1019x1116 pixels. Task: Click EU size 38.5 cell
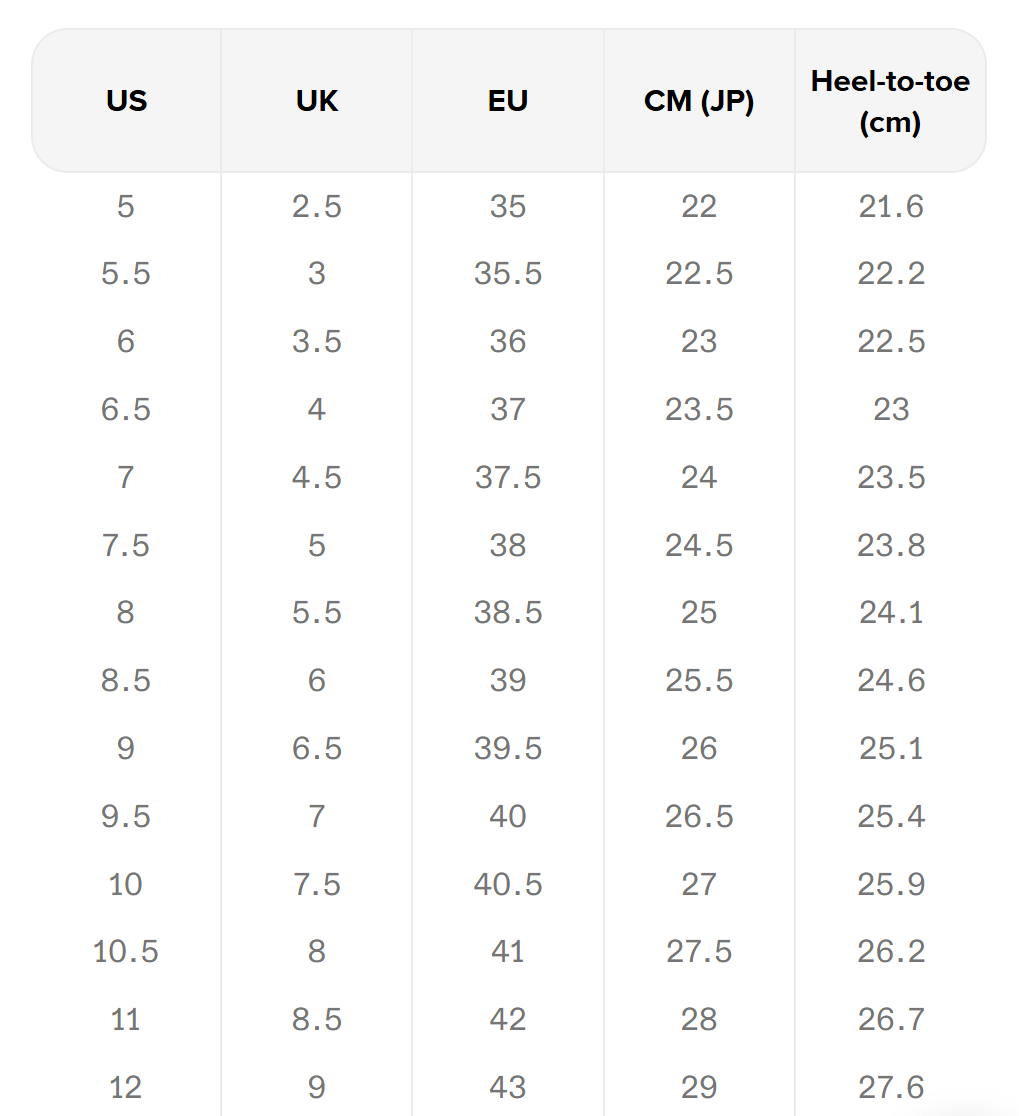[x=508, y=613]
